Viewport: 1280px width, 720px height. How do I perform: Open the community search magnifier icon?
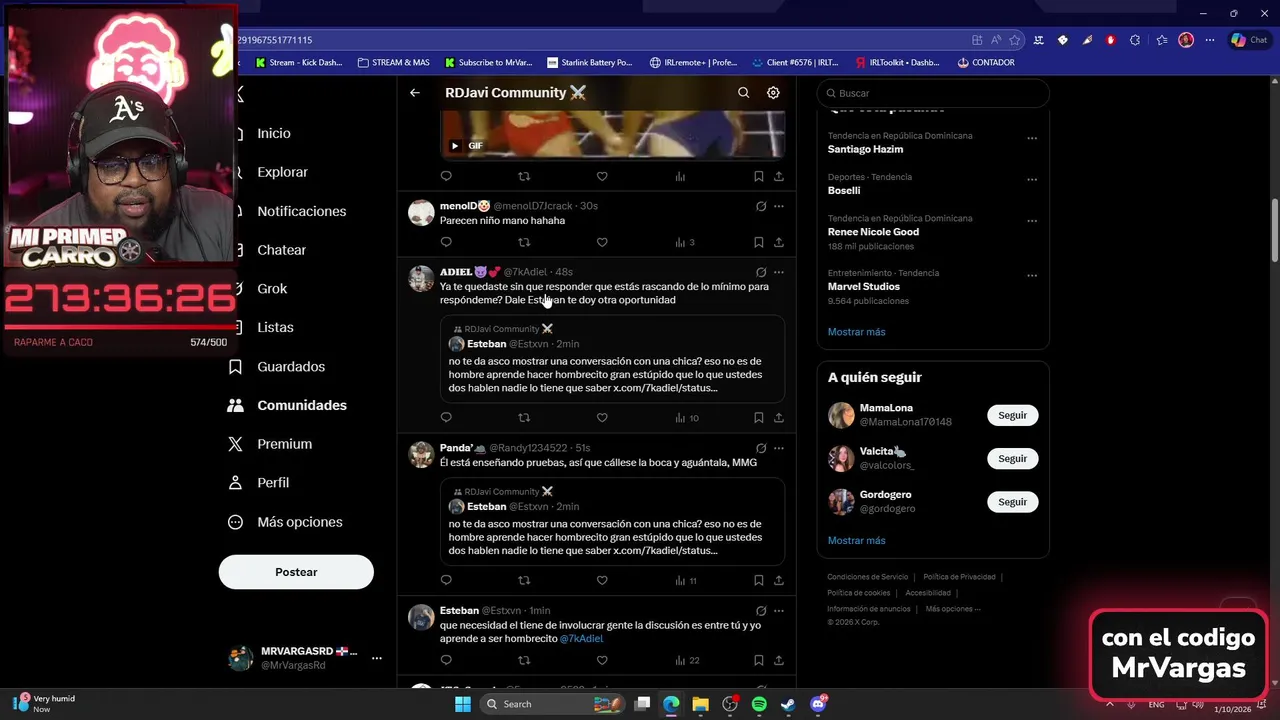(x=743, y=92)
